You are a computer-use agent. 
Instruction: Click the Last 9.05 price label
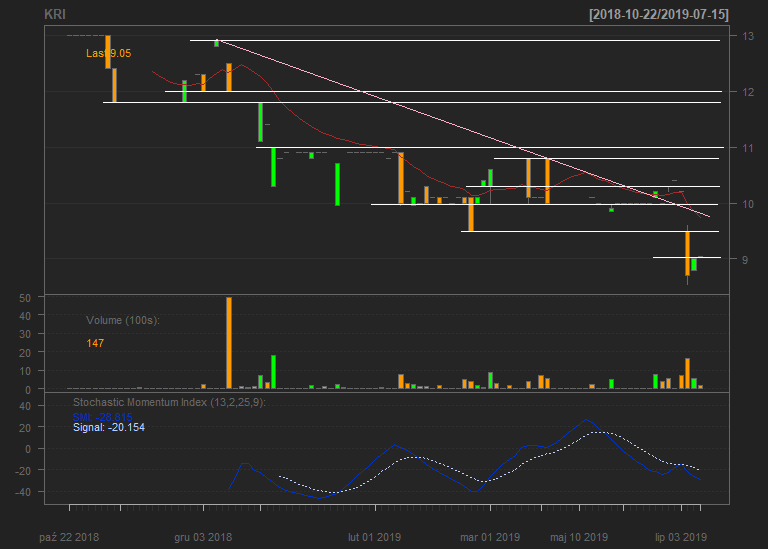point(109,53)
